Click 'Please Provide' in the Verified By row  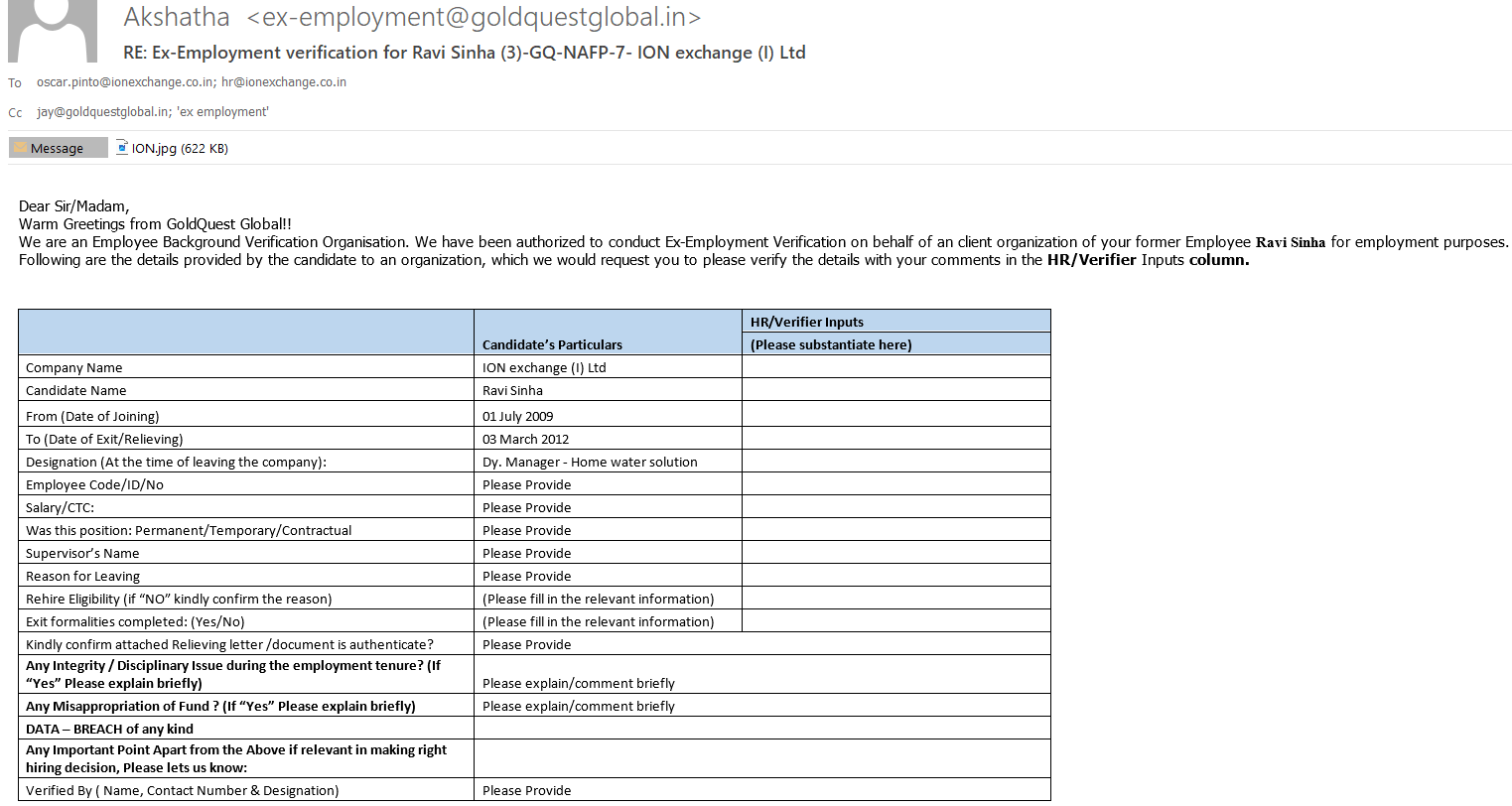527,790
